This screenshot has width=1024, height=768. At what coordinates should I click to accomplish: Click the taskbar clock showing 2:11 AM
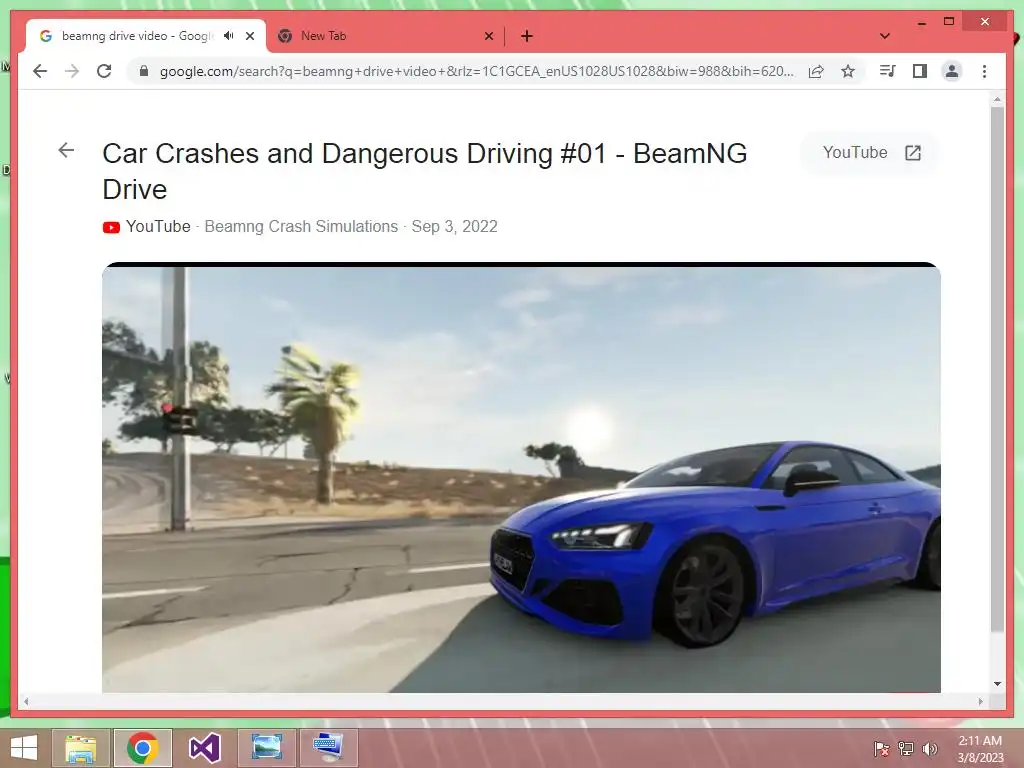coord(980,748)
